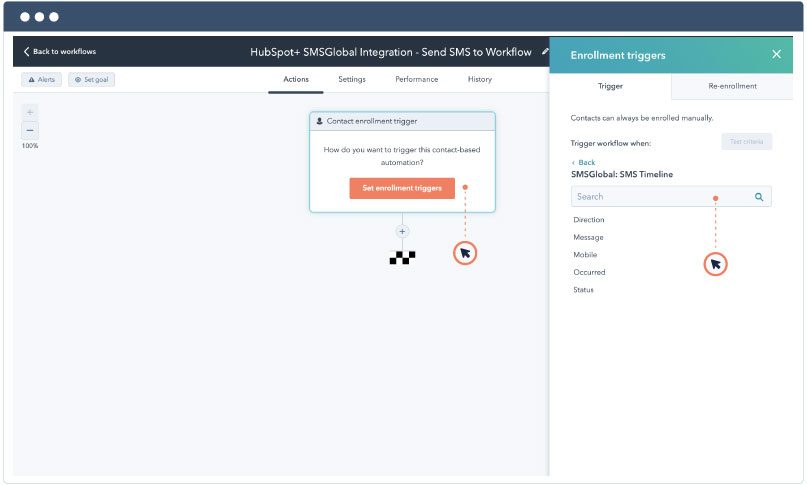Edit workflow name with pencil icon
The image size is (807, 485).
click(545, 51)
